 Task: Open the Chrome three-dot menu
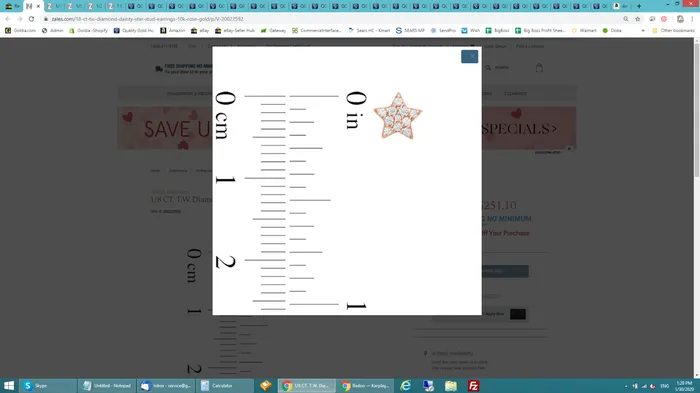click(692, 19)
